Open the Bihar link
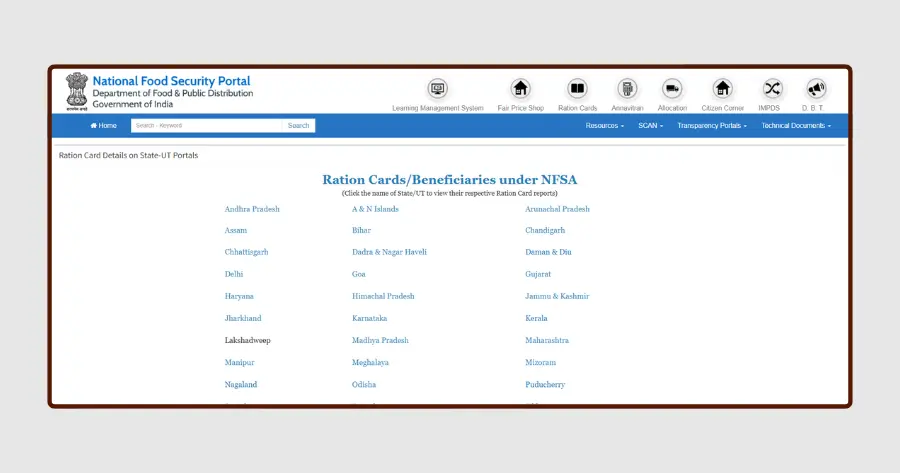The width and height of the screenshot is (900, 473). coord(362,230)
